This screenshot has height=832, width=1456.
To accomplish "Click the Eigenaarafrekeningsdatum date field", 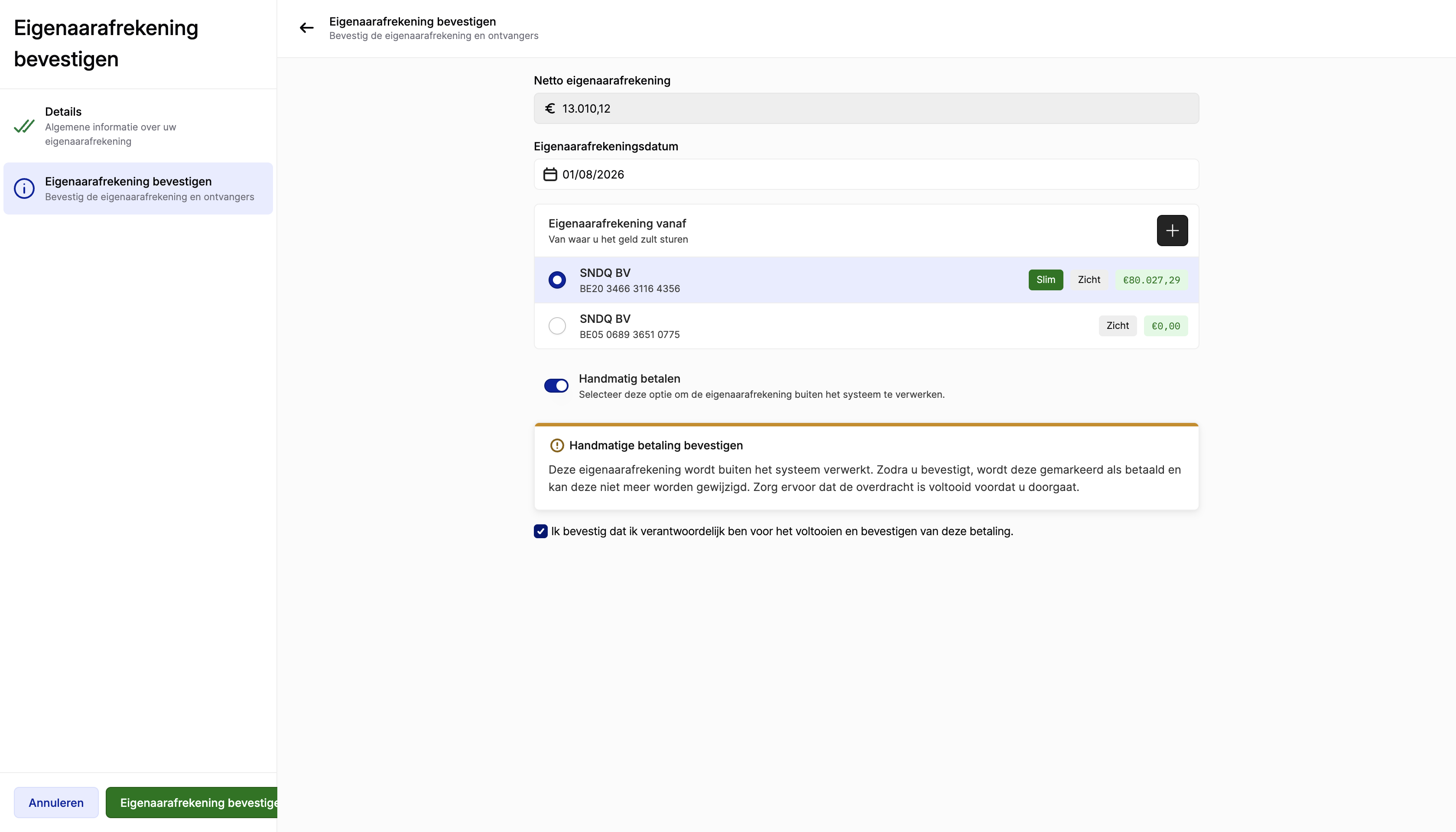I will (x=866, y=174).
